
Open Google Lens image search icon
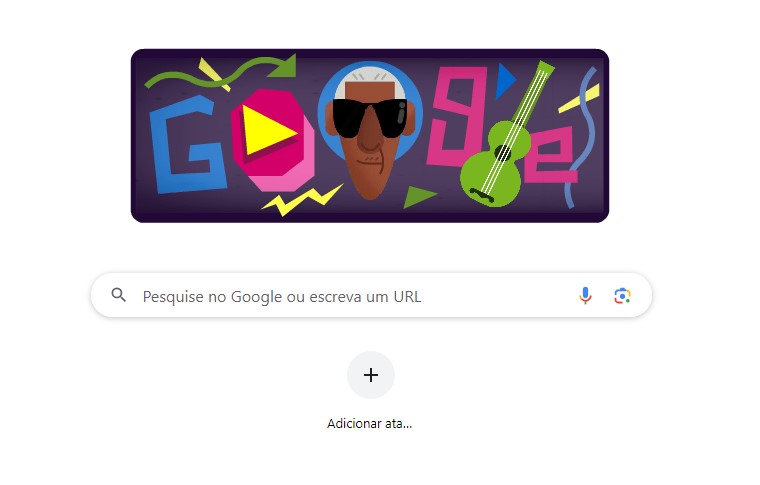click(x=622, y=296)
